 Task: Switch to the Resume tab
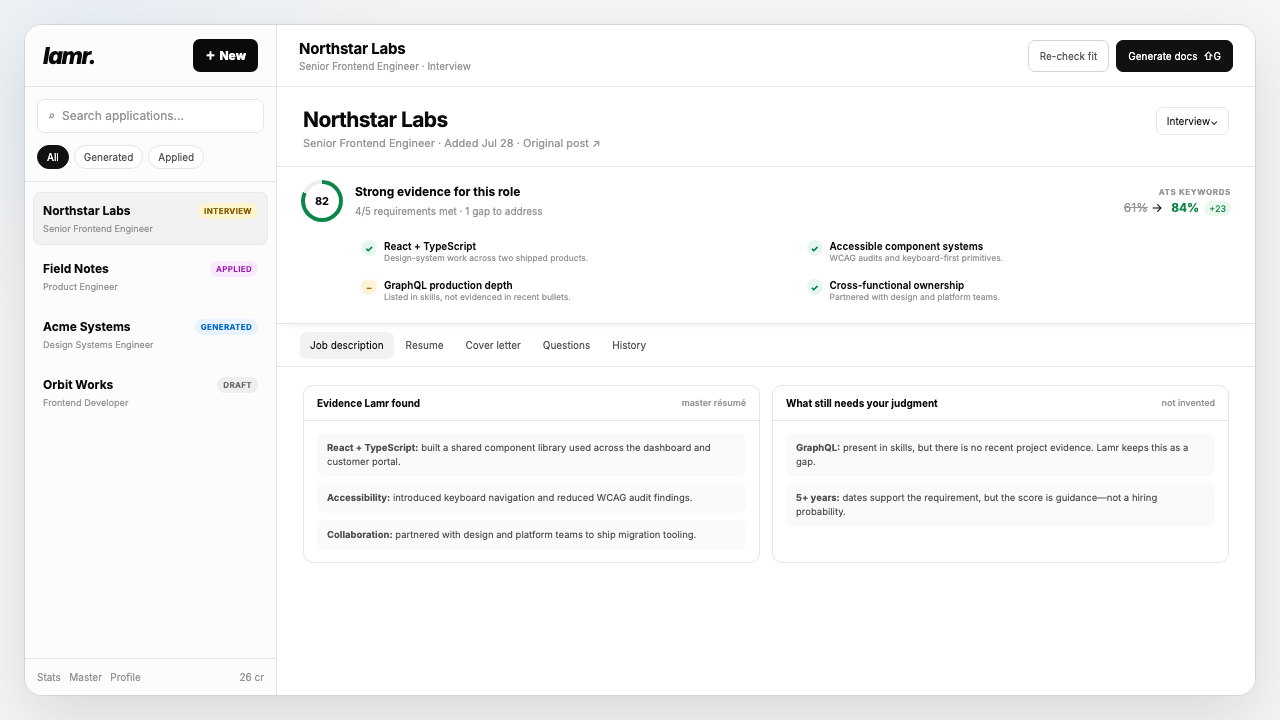pyautogui.click(x=424, y=345)
